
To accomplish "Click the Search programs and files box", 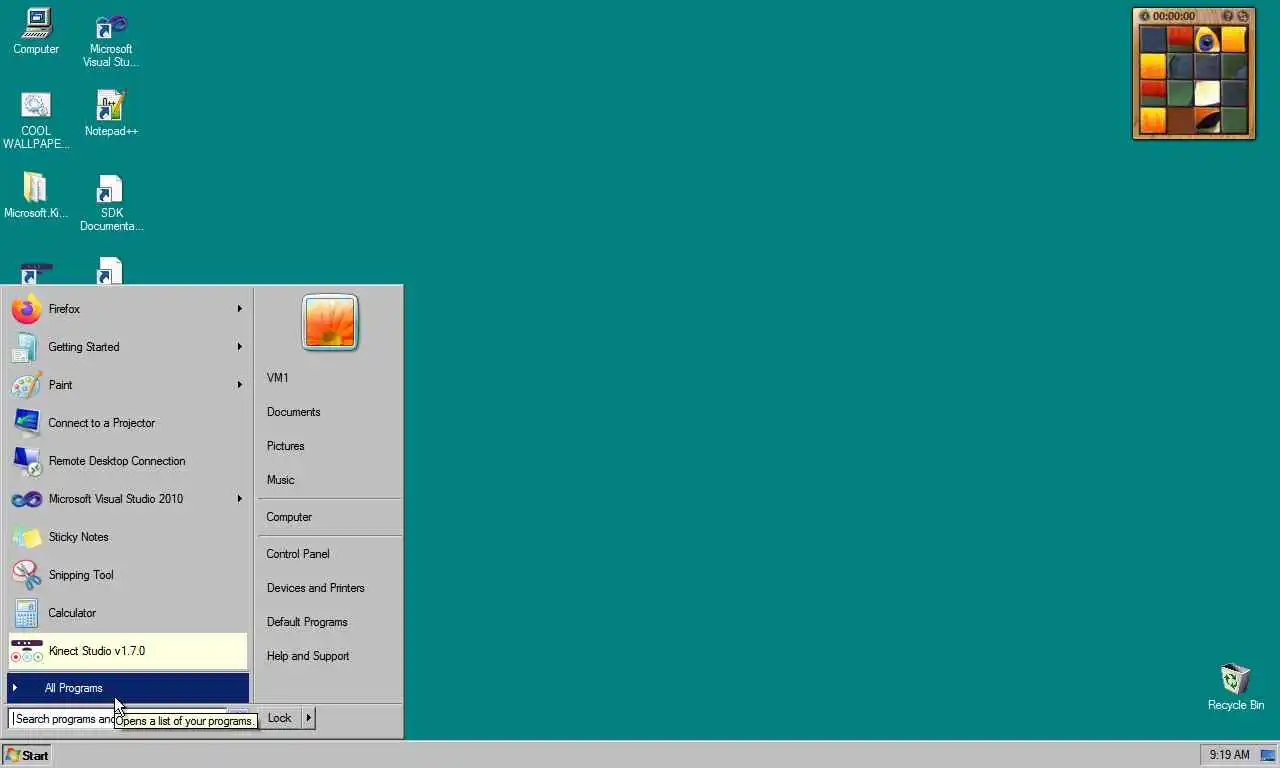I will tap(118, 718).
